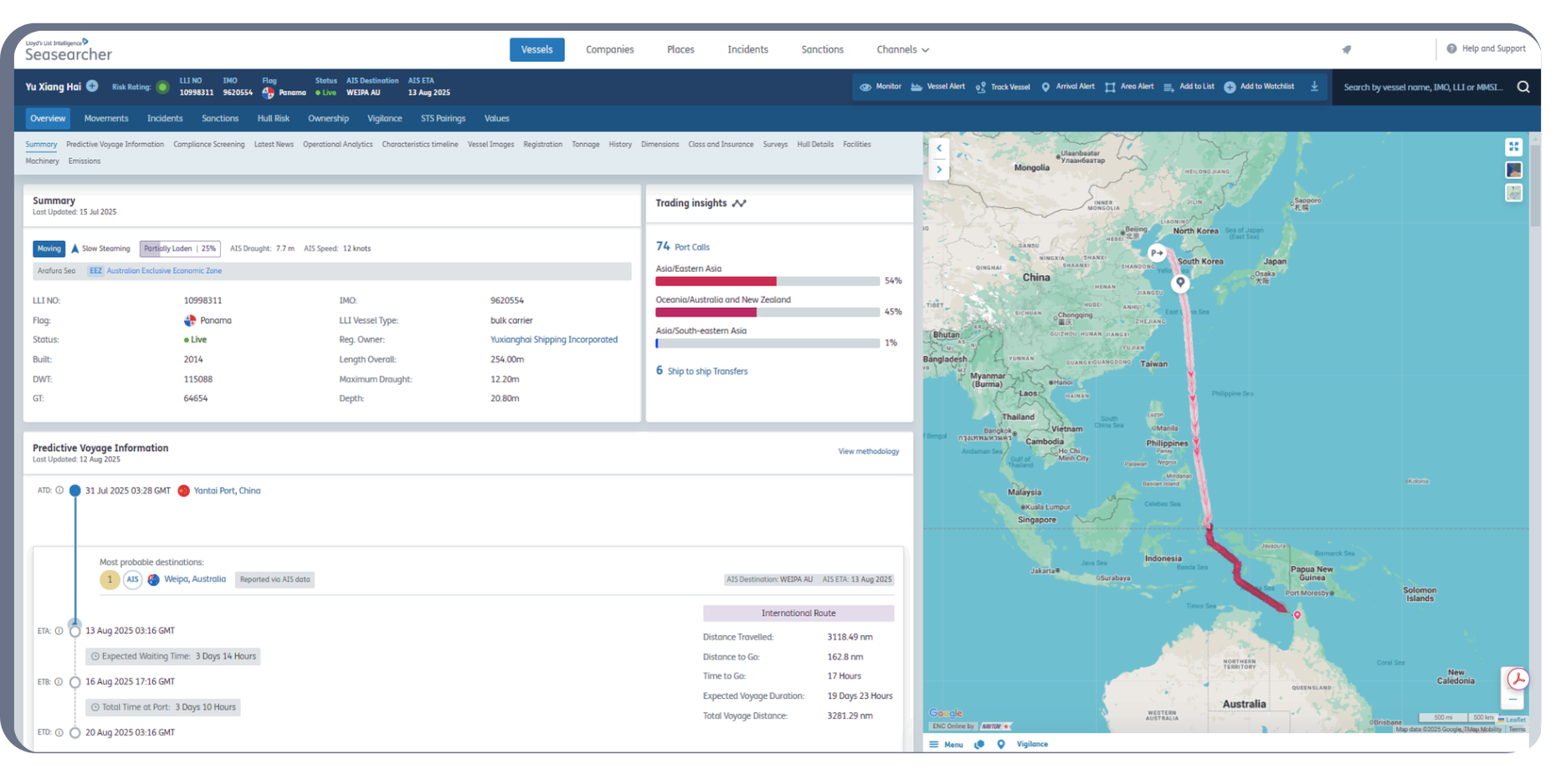Select Track Vessel tool

1003,87
